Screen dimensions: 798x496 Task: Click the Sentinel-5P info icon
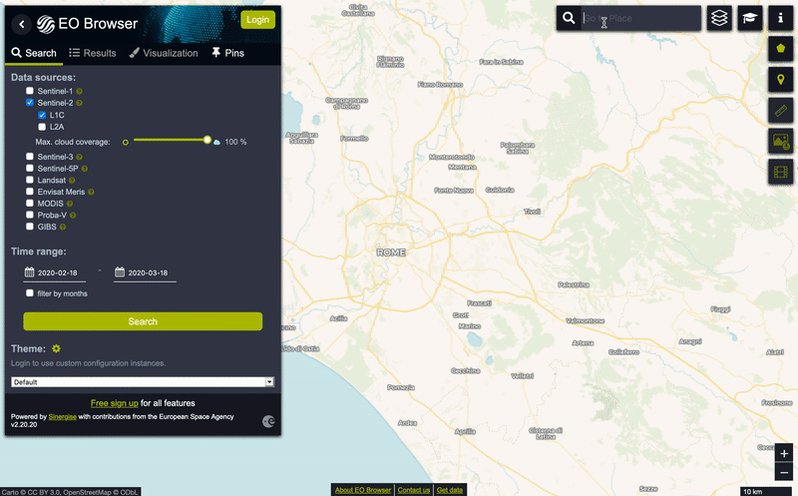(84, 169)
